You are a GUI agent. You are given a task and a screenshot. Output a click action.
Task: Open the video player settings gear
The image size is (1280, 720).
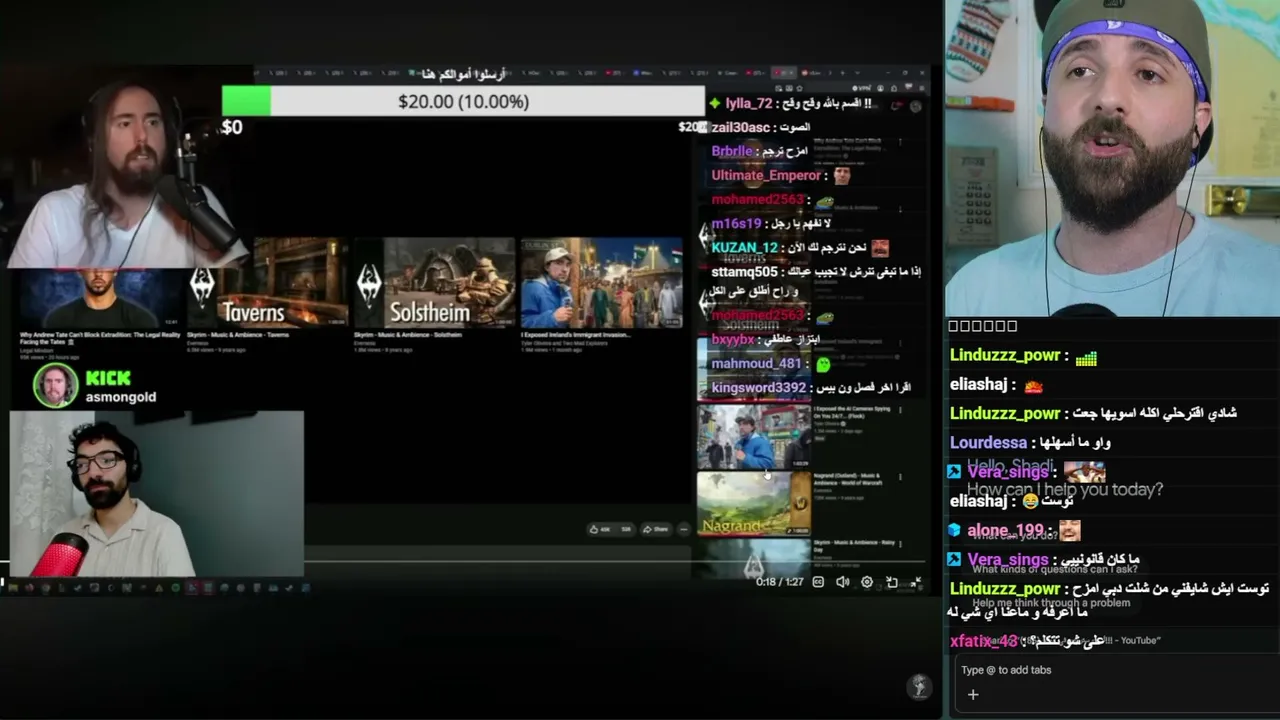[x=867, y=582]
